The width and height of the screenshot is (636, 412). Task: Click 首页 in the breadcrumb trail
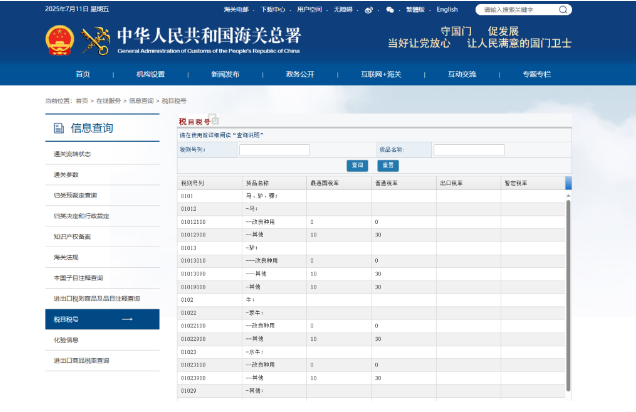click(82, 101)
